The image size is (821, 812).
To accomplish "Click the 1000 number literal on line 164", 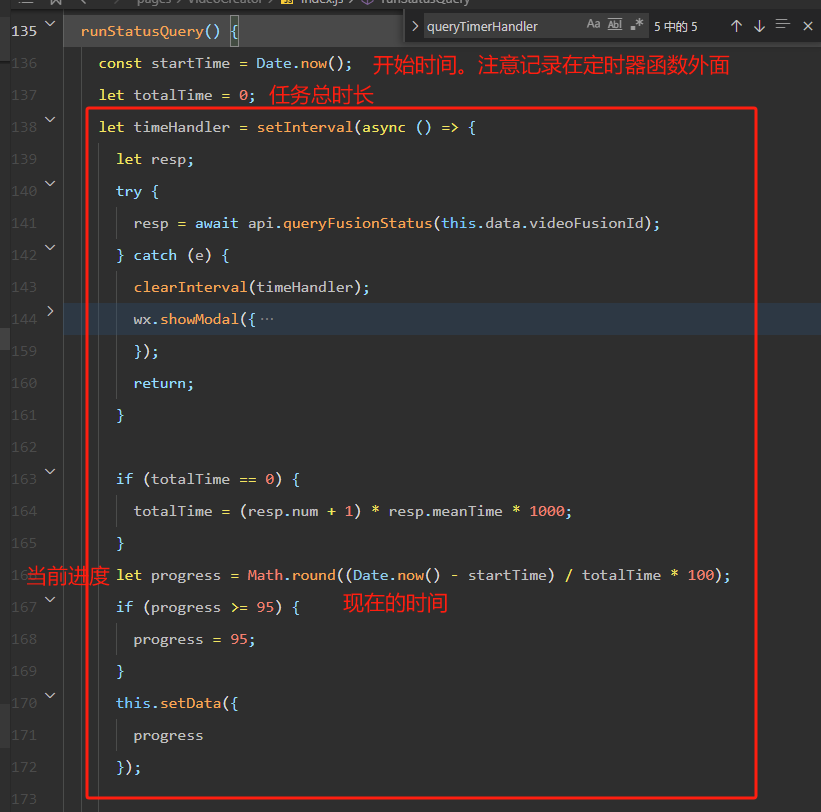I will [547, 511].
